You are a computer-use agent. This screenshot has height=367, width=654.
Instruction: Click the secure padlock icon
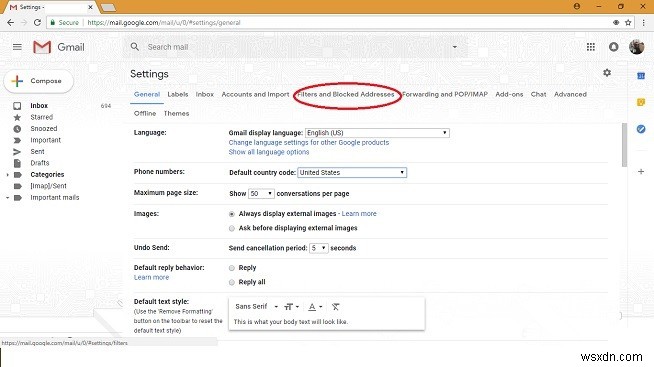click(x=53, y=23)
